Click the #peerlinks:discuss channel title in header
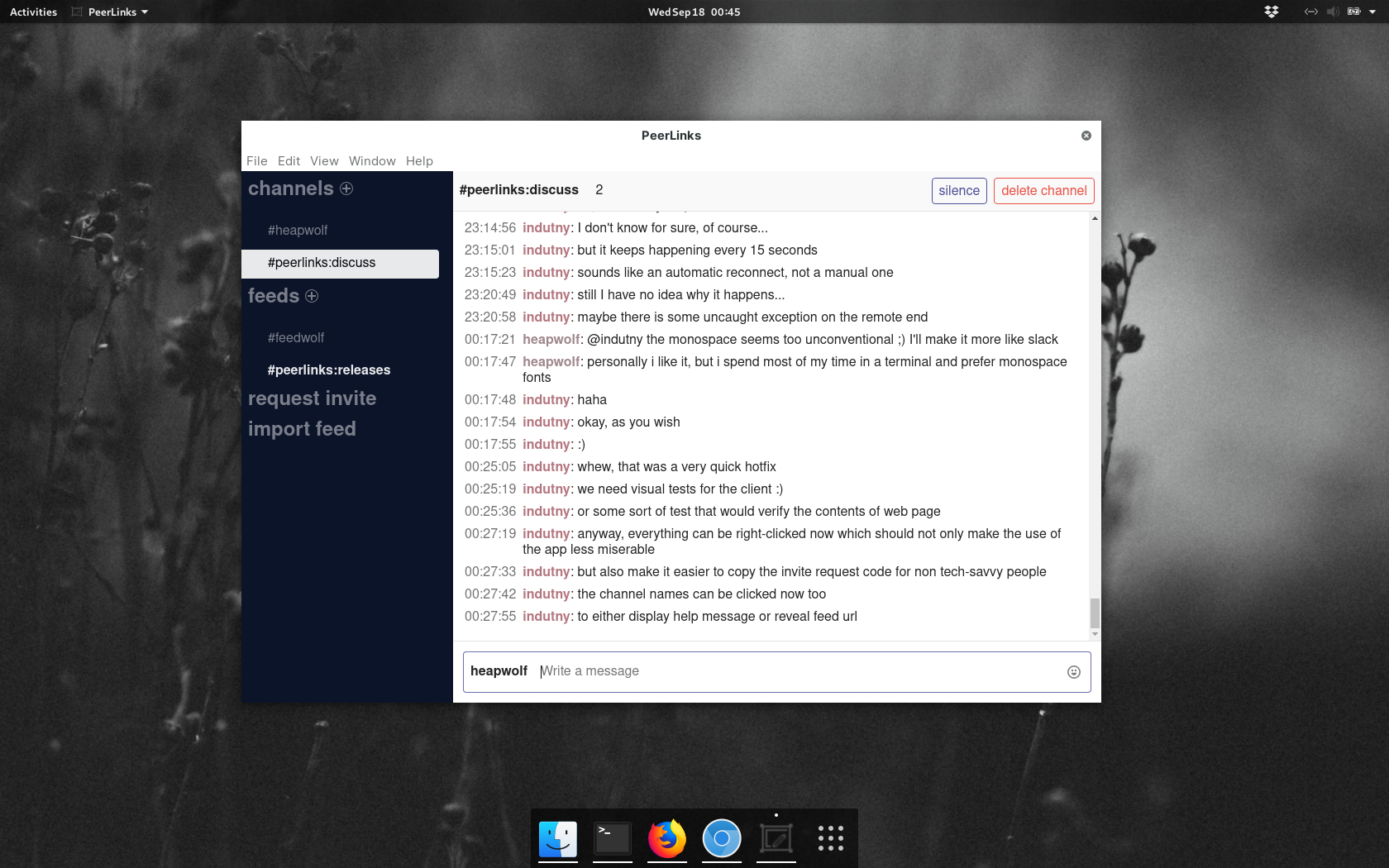 coord(519,190)
